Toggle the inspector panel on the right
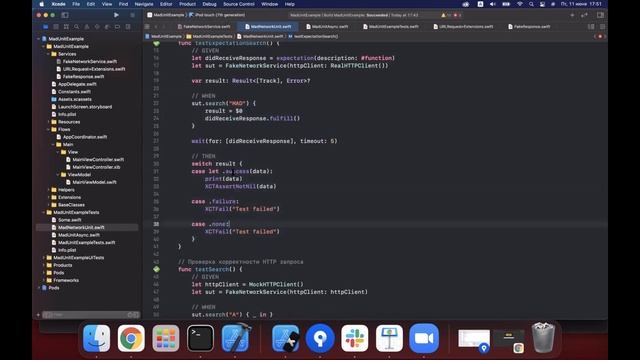 600,15
